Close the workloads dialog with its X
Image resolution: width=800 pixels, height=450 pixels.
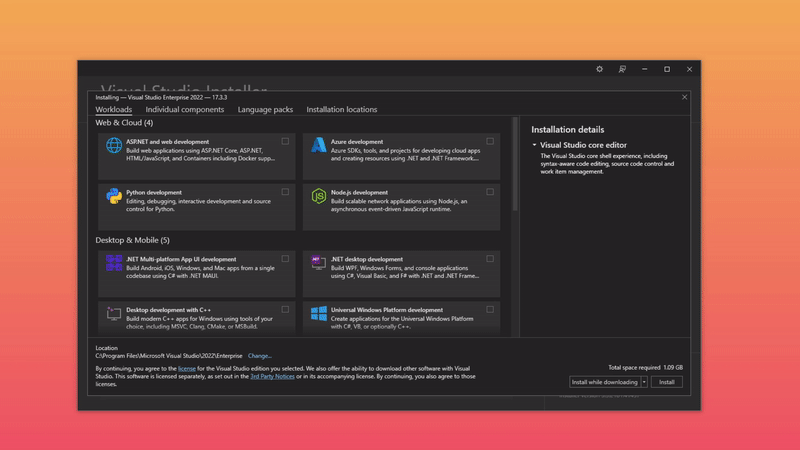click(684, 97)
